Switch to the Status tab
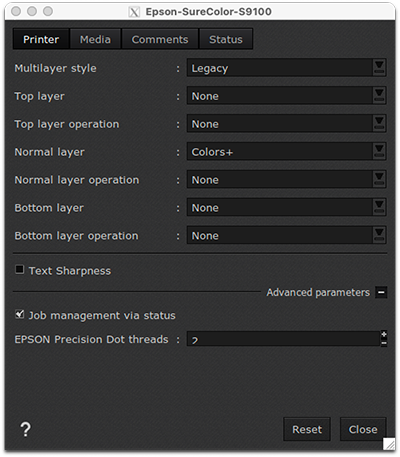400x457 pixels. [x=226, y=39]
